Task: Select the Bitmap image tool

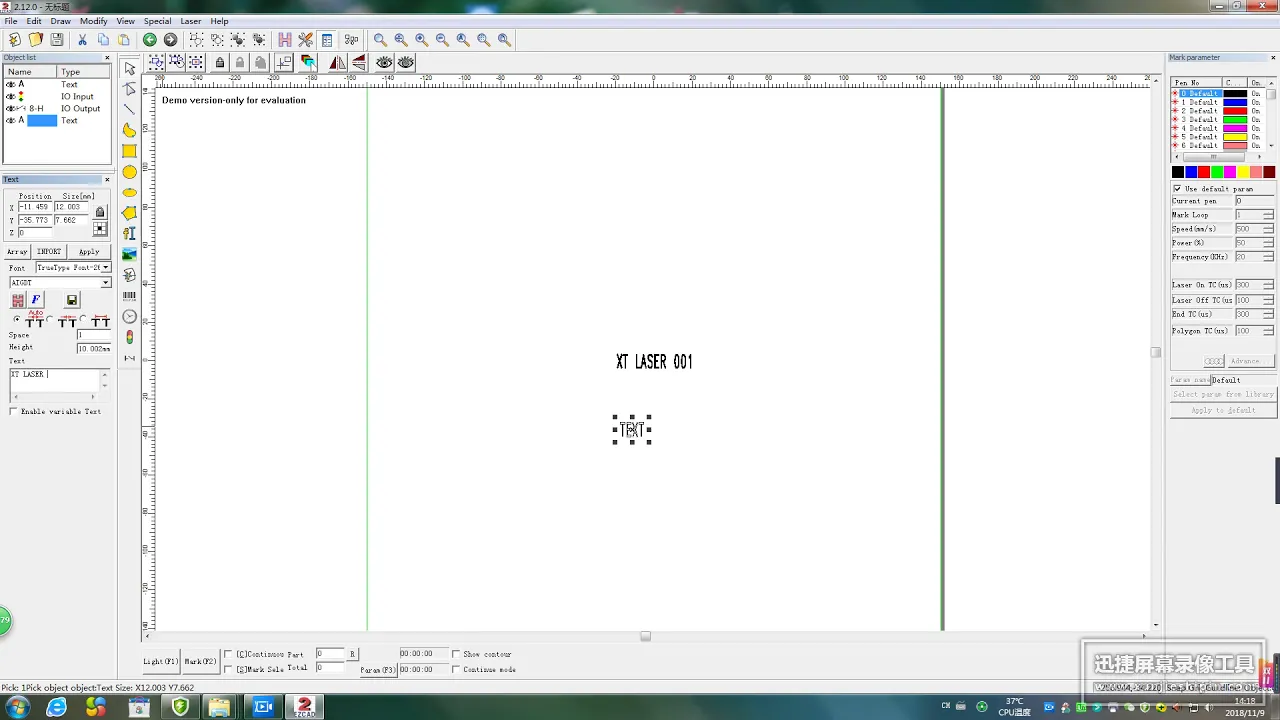Action: [x=130, y=254]
